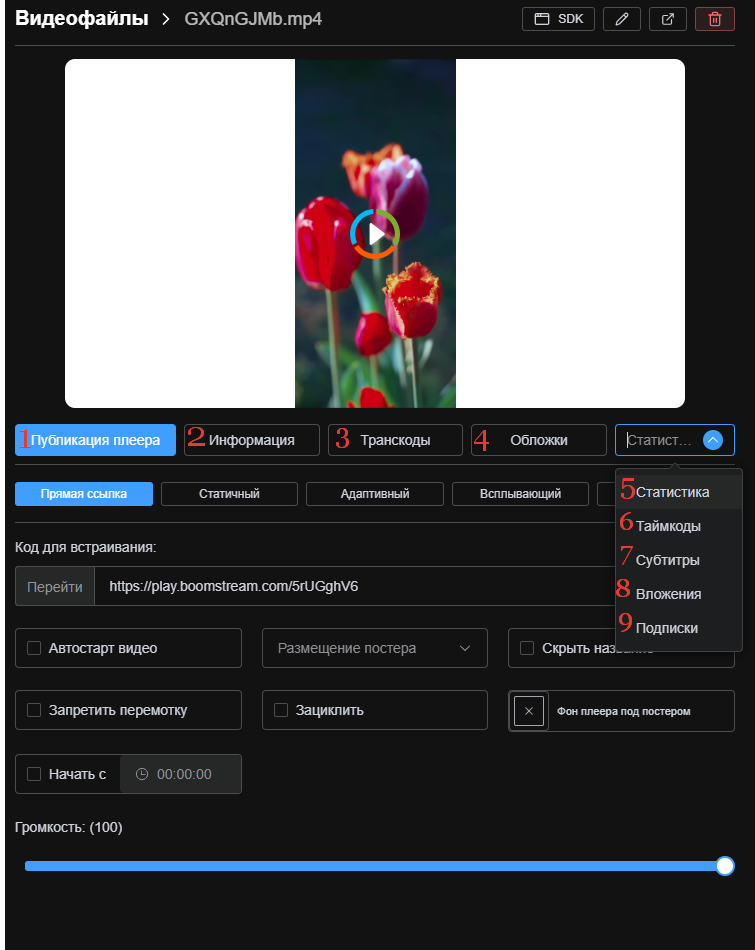This screenshot has height=950, width=755.
Task: Select Адаптивный embed type
Action: [x=374, y=494]
